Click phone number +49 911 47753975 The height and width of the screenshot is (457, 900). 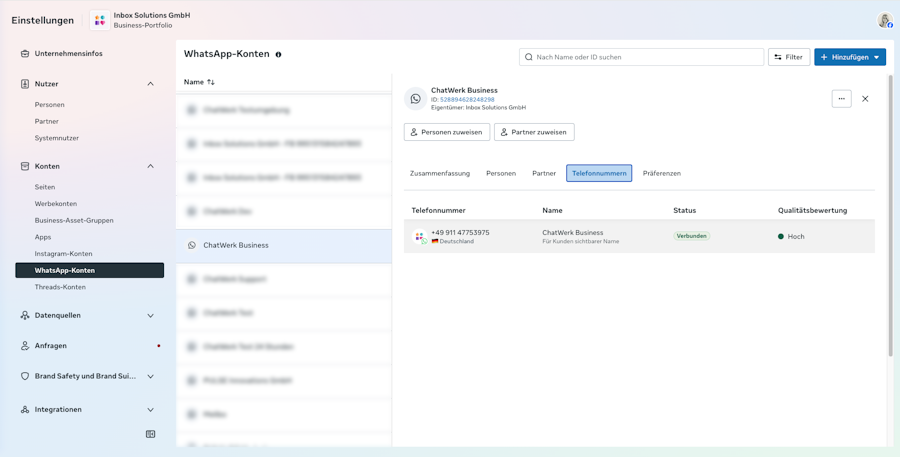tap(460, 233)
